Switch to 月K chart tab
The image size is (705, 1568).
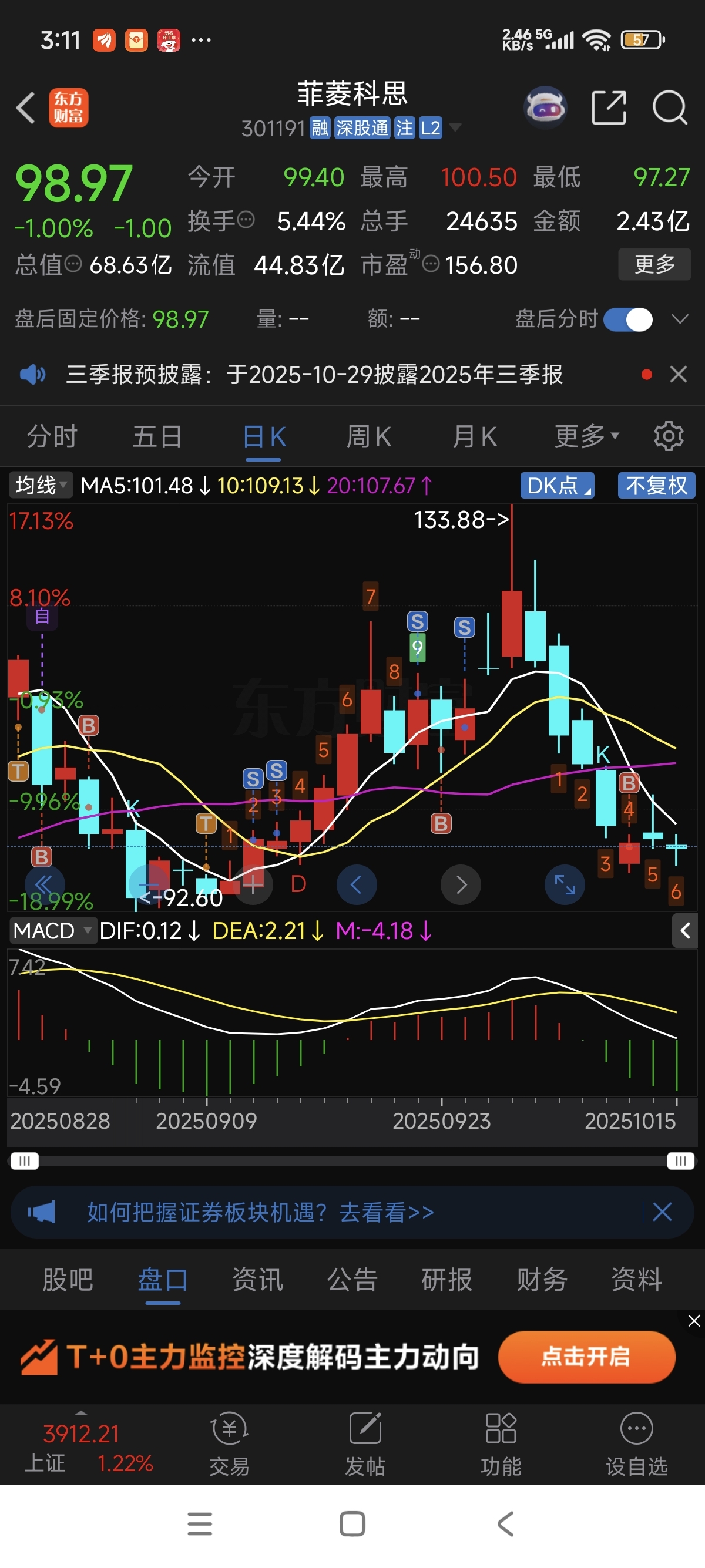pos(475,436)
